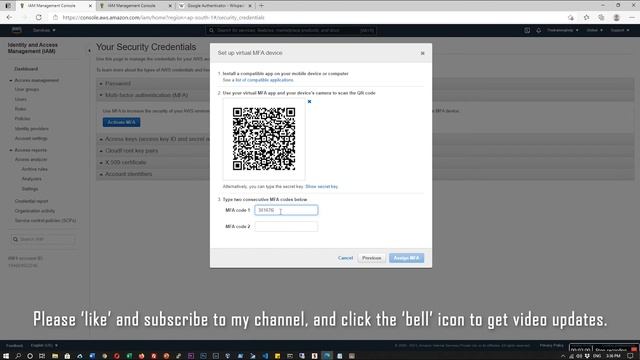Open Access analyzer in sidebar

pyautogui.click(x=31, y=160)
